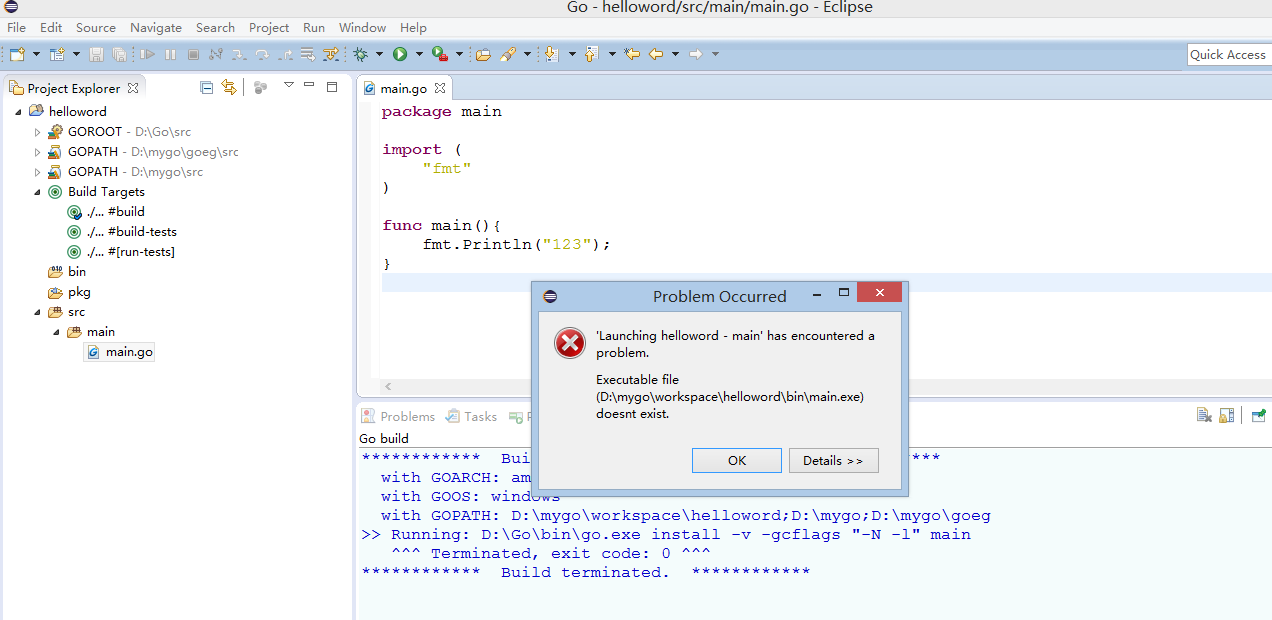Click the Next Annotation toolbar icon
The width and height of the screenshot is (1272, 620).
point(550,54)
